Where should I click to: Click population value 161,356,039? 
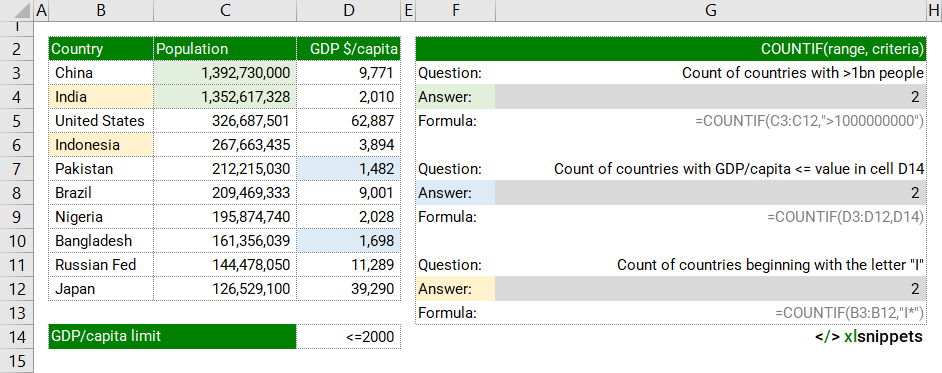tap(225, 241)
